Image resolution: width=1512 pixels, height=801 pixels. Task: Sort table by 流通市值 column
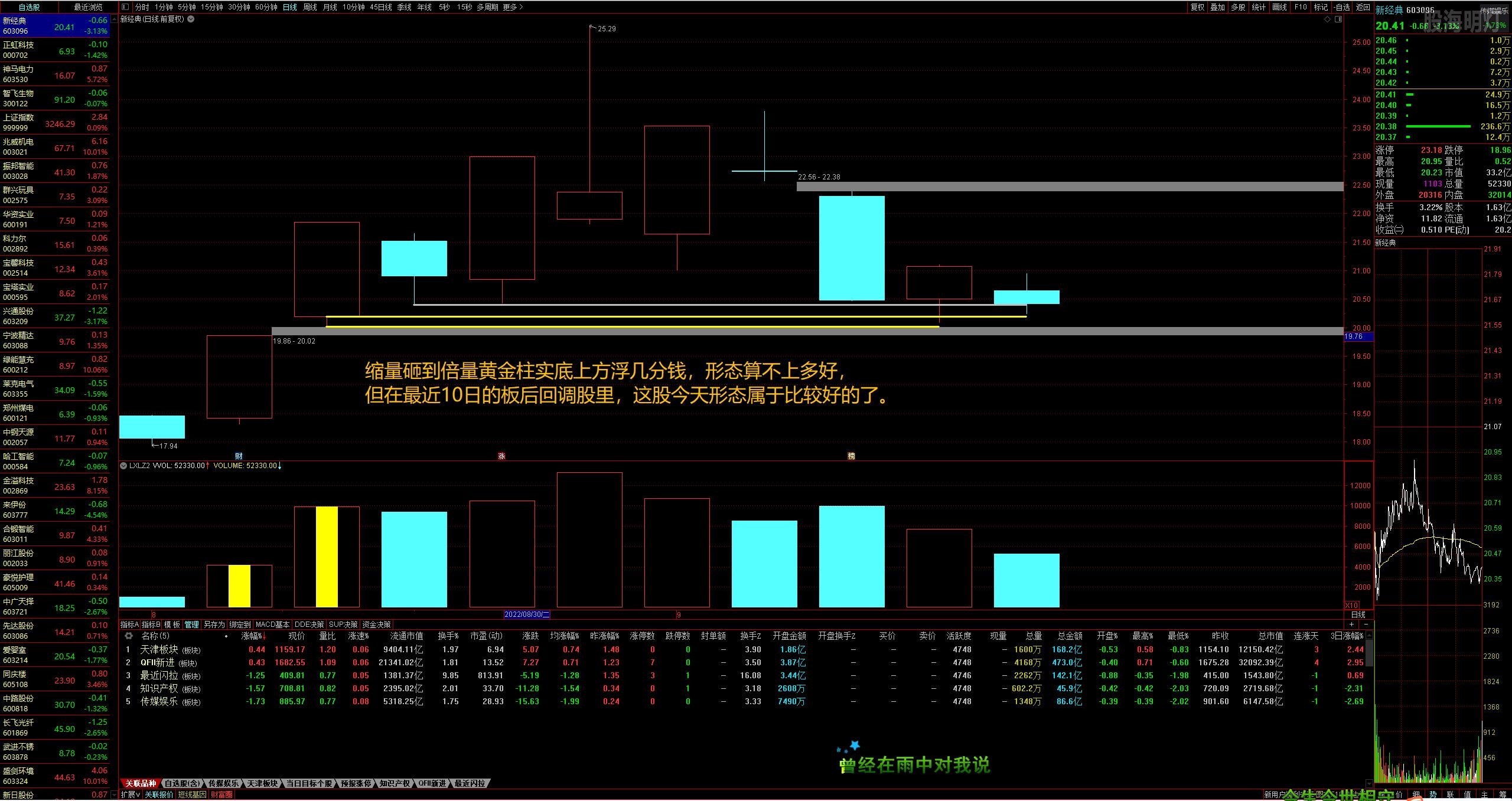pyautogui.click(x=406, y=636)
